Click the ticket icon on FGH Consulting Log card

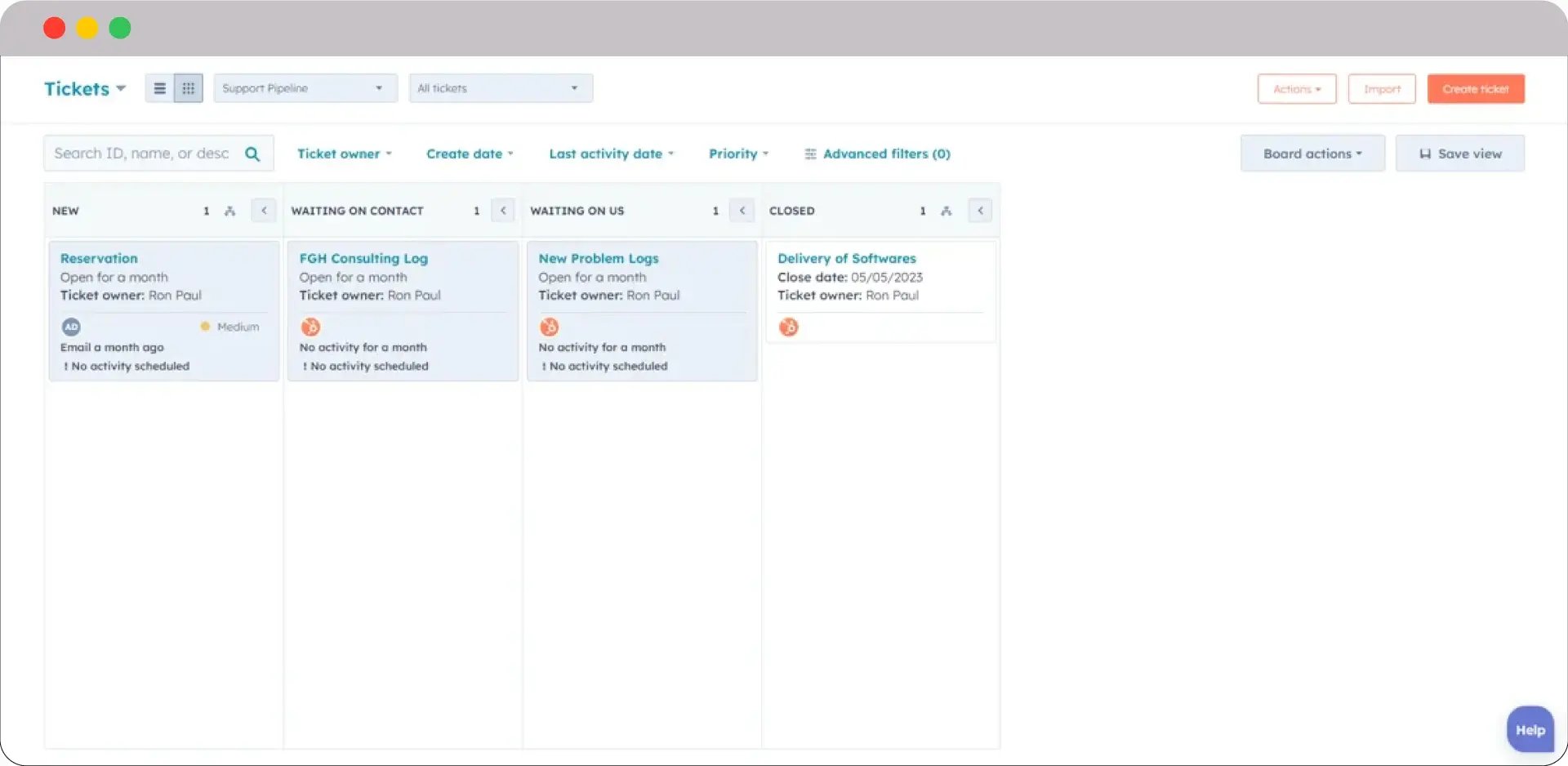(310, 326)
